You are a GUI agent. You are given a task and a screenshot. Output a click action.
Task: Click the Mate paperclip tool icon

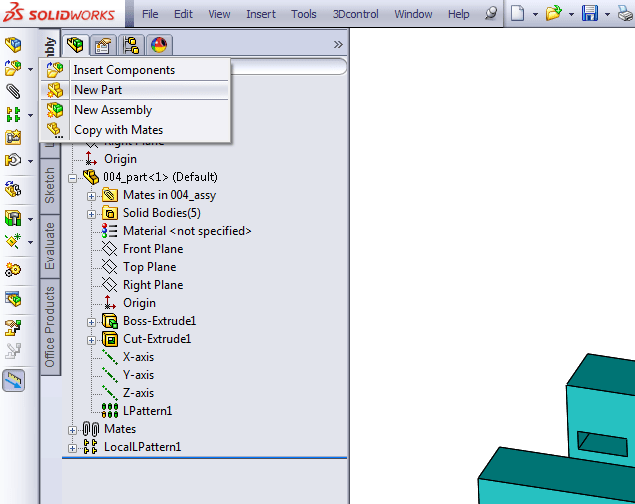[x=13, y=91]
